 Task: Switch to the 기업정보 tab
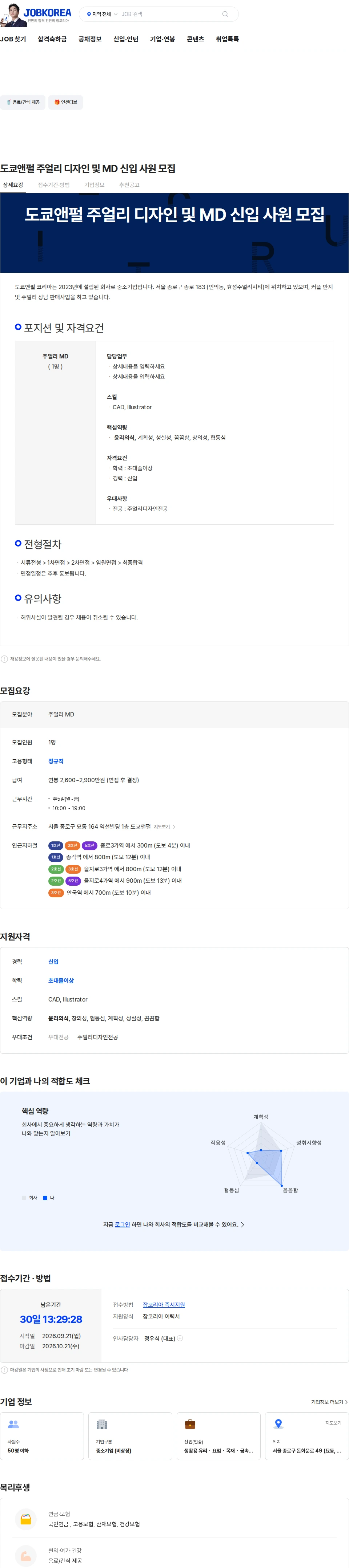[95, 184]
